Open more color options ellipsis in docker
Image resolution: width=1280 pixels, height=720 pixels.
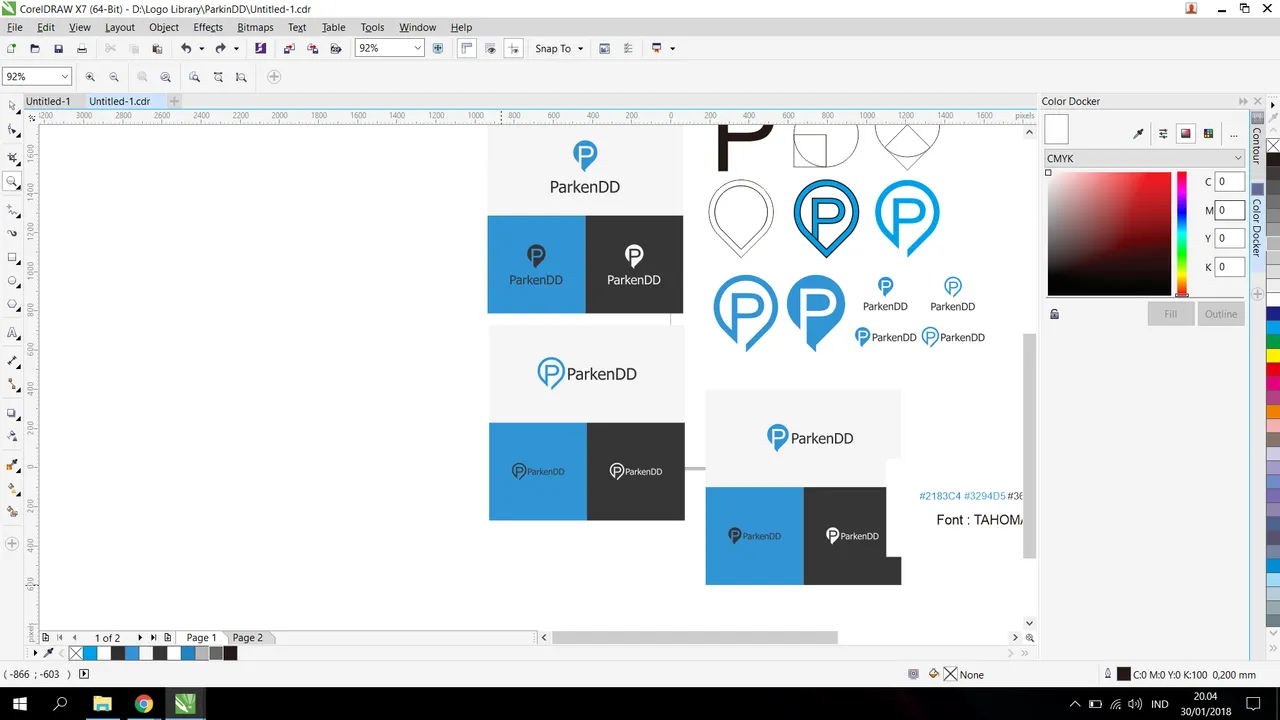point(1233,133)
